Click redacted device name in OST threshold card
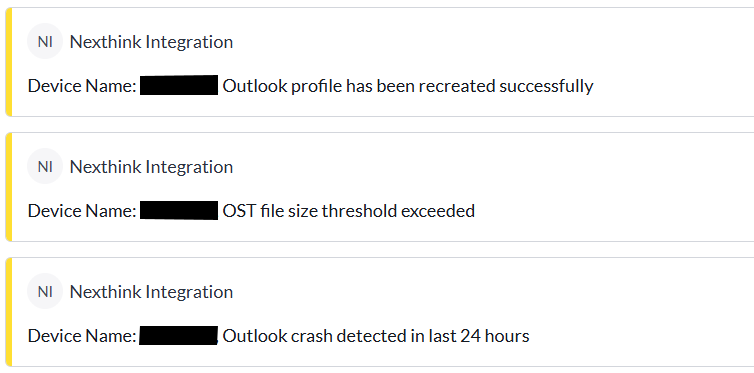754x373 pixels. click(x=179, y=211)
